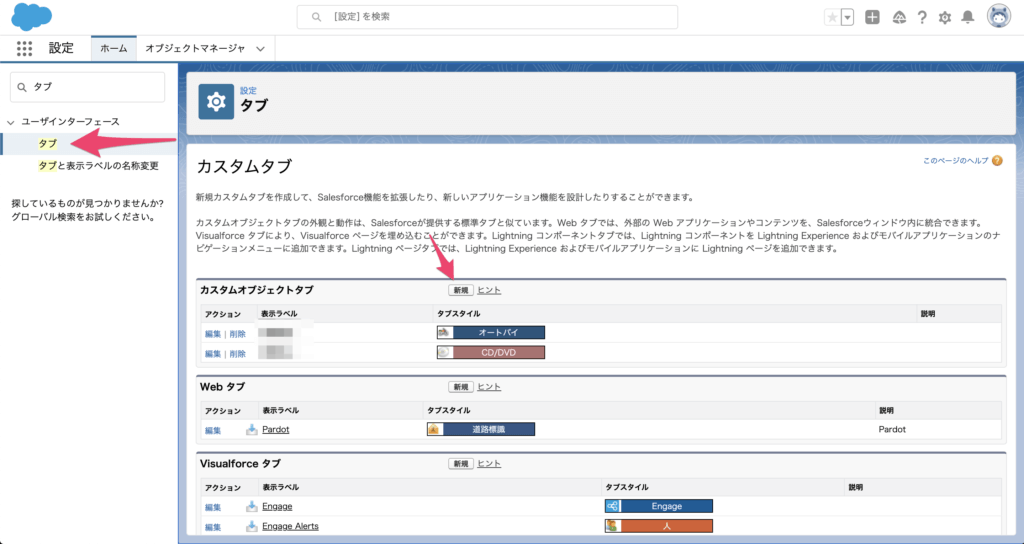Click 新規 button for カスタムオブジェクトタブ

point(461,290)
